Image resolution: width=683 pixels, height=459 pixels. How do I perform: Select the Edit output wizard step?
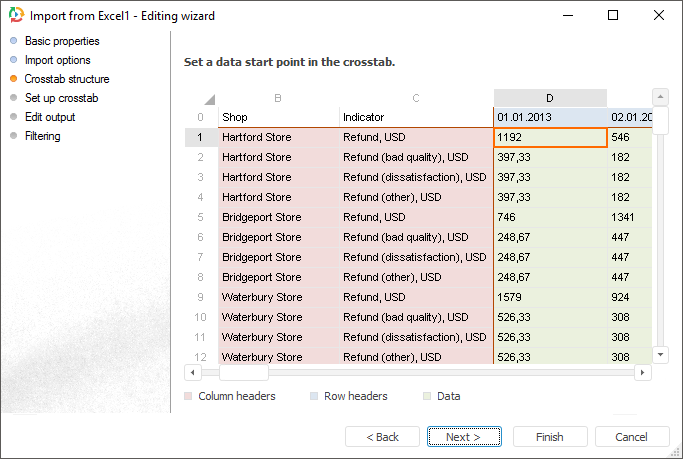coord(49,117)
